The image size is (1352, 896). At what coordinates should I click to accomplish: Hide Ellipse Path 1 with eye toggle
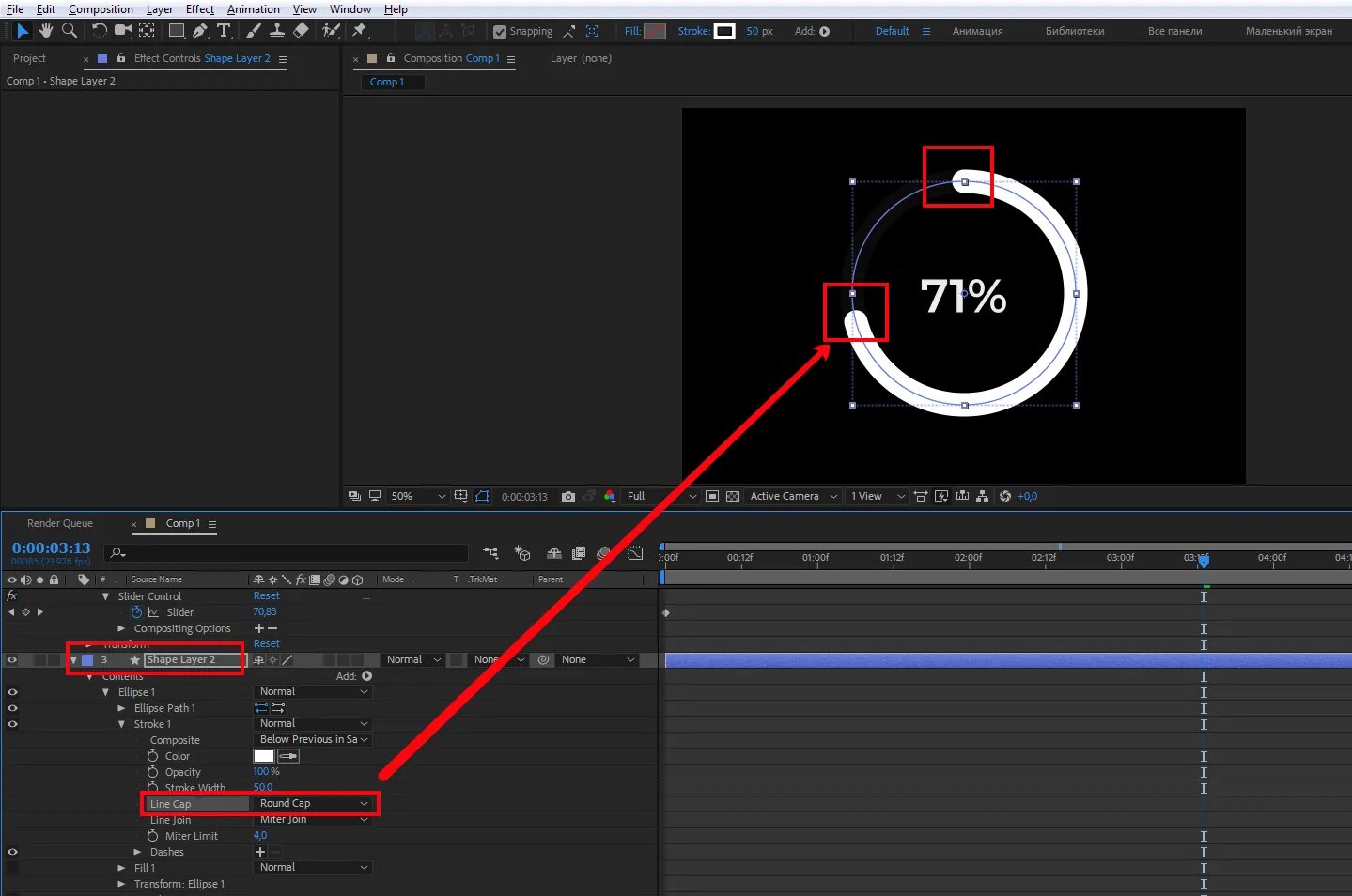click(x=12, y=708)
